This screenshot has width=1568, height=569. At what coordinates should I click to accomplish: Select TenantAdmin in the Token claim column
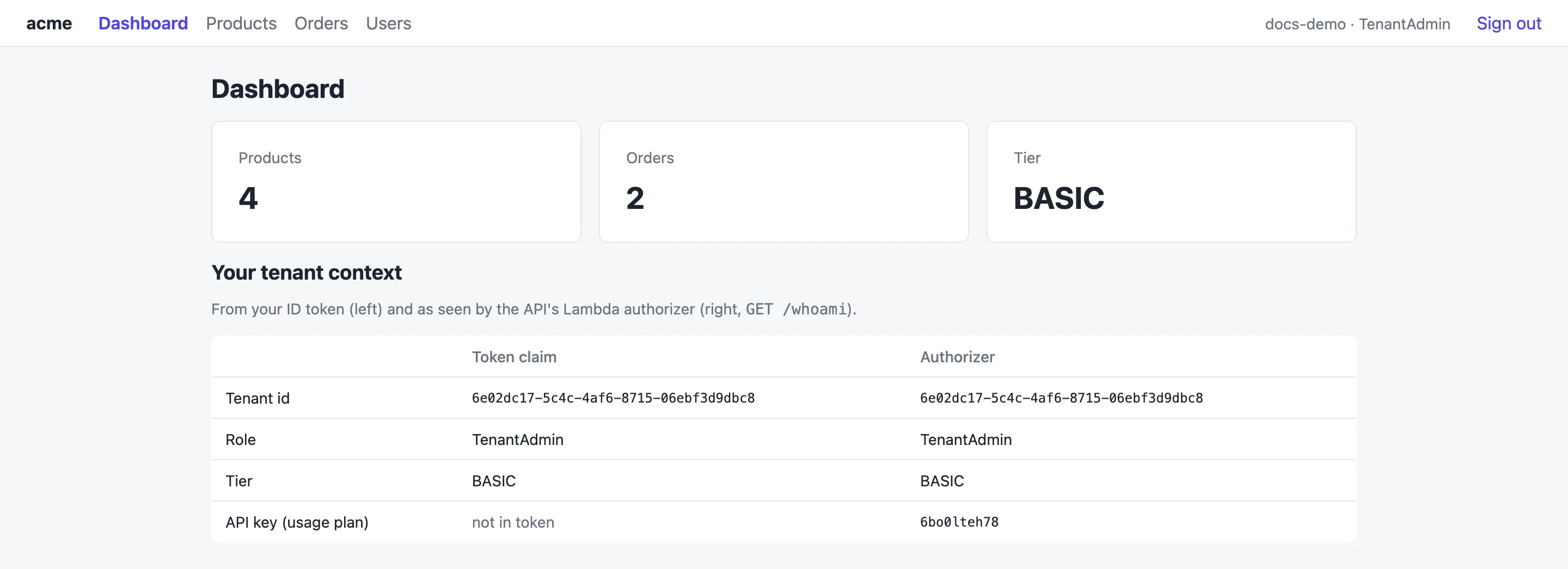point(517,440)
